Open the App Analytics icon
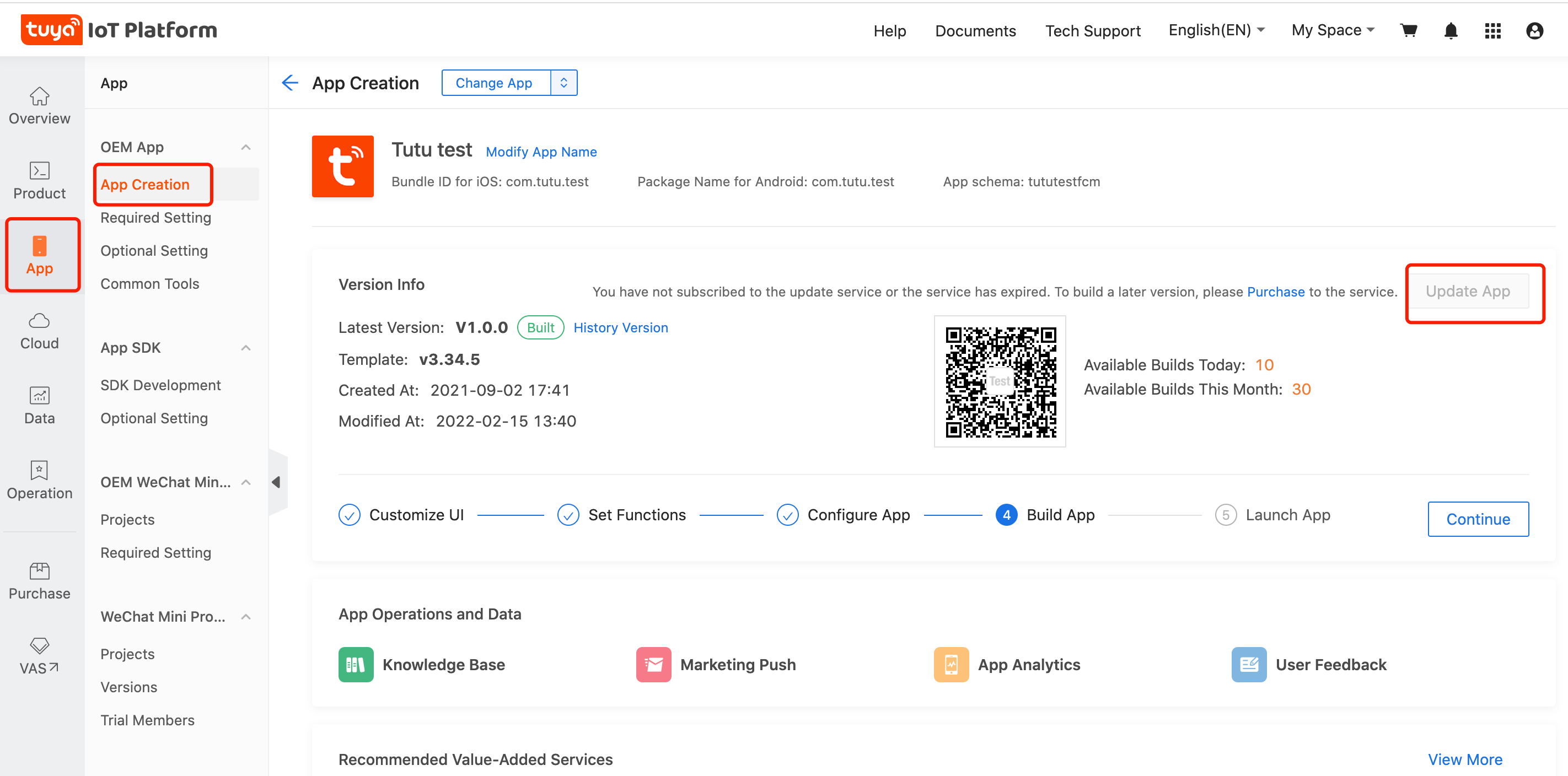This screenshot has height=776, width=1568. [x=952, y=665]
